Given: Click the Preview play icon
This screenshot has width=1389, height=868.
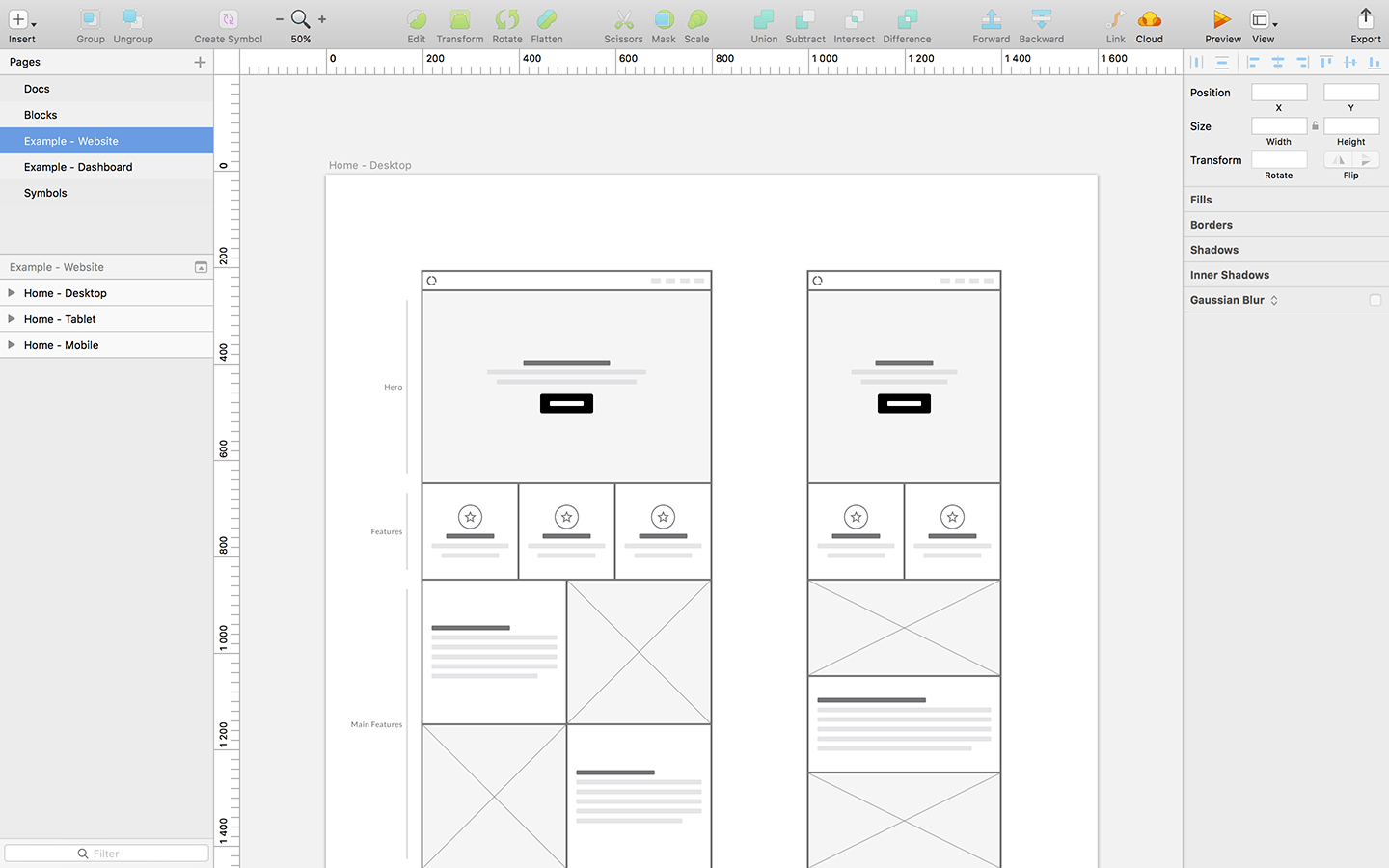Looking at the screenshot, I should point(1222,19).
